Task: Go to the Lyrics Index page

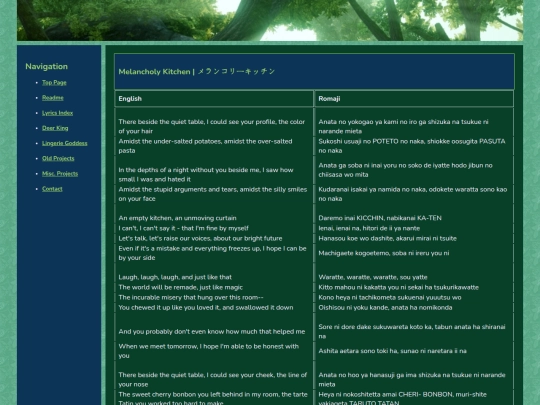Action: (58, 113)
